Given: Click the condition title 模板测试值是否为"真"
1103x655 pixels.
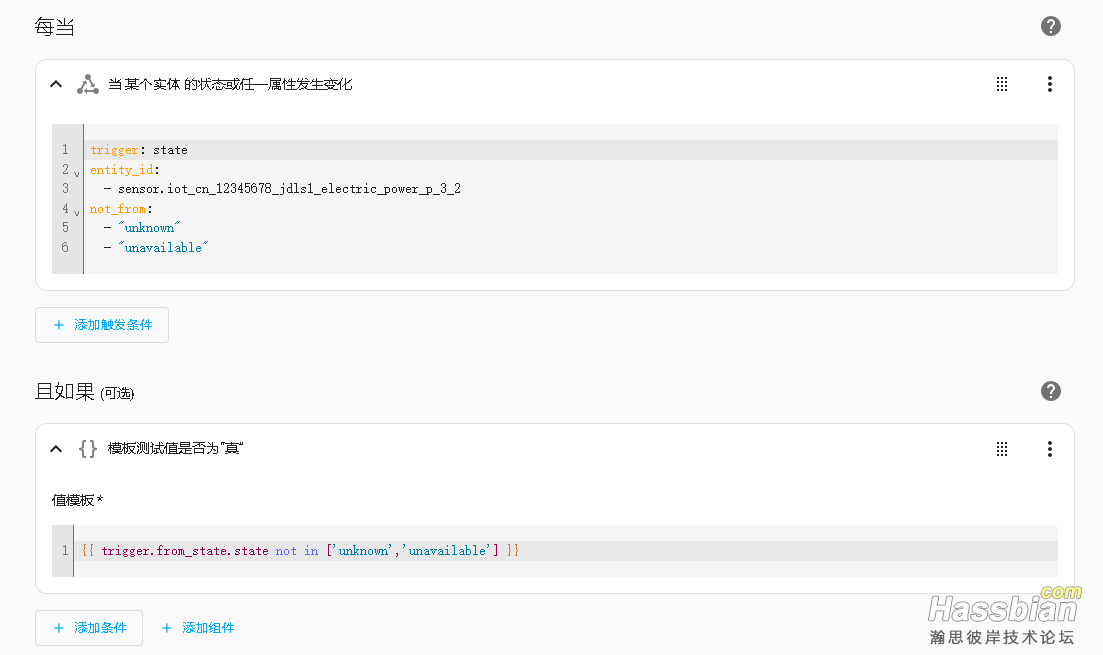Looking at the screenshot, I should pos(176,449).
